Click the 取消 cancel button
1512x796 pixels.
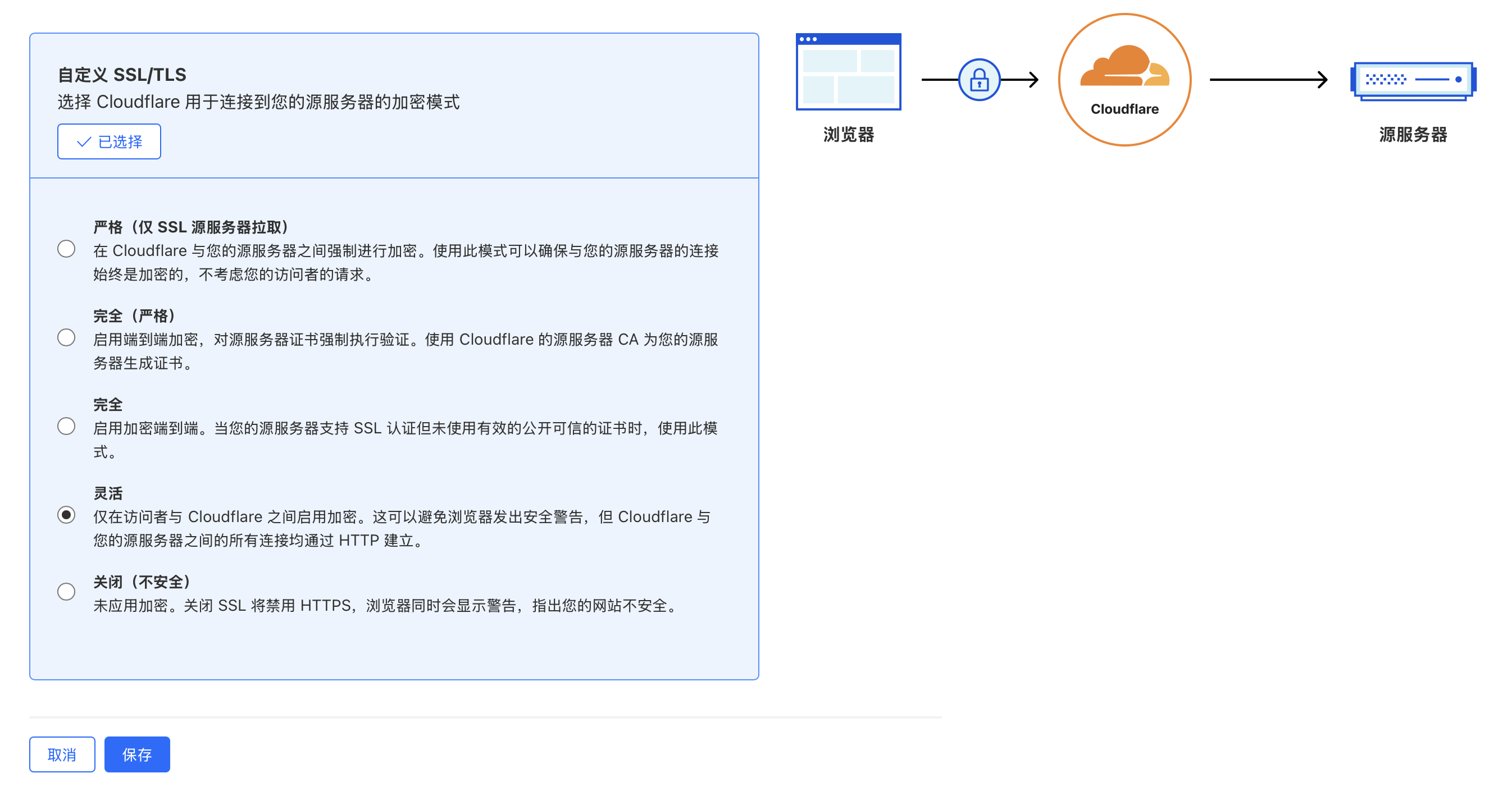(x=62, y=754)
